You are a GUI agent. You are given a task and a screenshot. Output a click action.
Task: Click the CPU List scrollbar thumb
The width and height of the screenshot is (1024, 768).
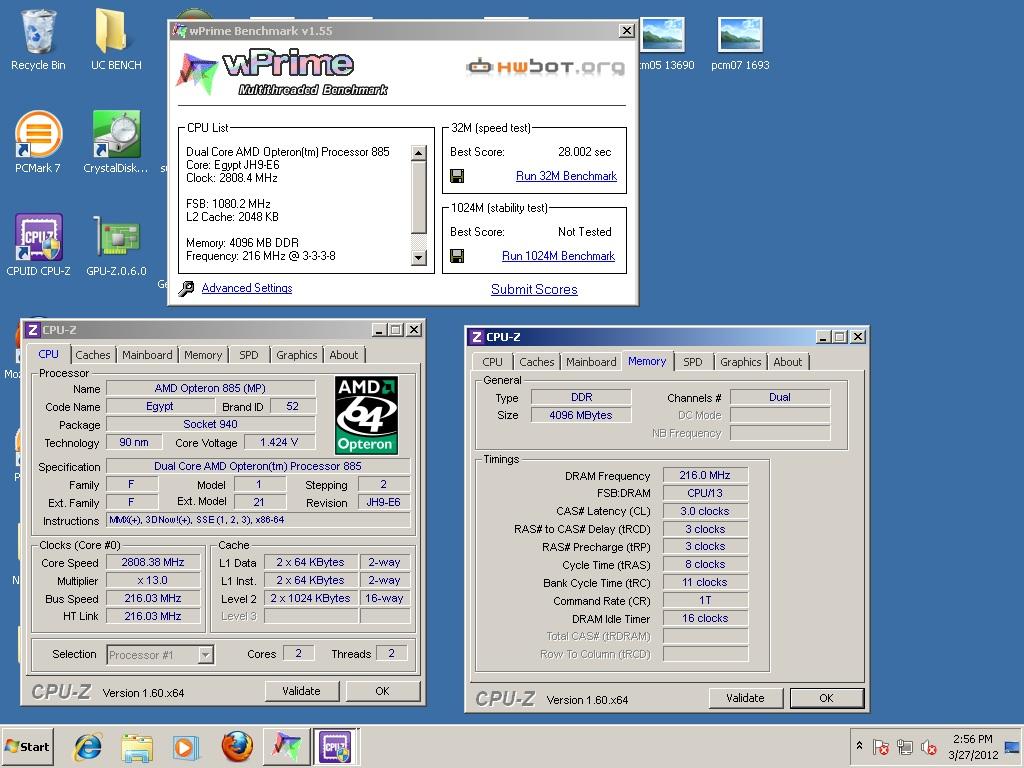pyautogui.click(x=419, y=197)
